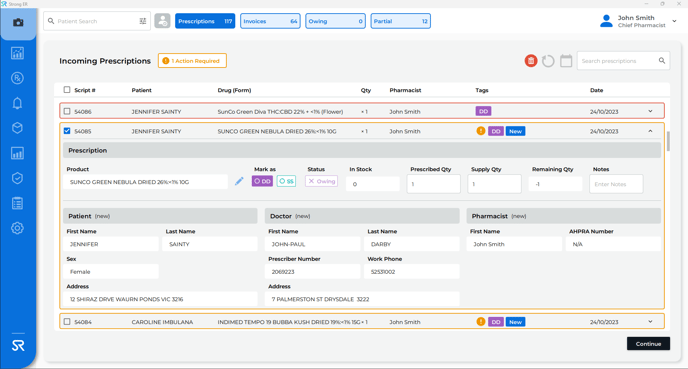The image size is (688, 369).
Task: Click CAROLINE IMBULANA patient name
Action: (x=162, y=322)
